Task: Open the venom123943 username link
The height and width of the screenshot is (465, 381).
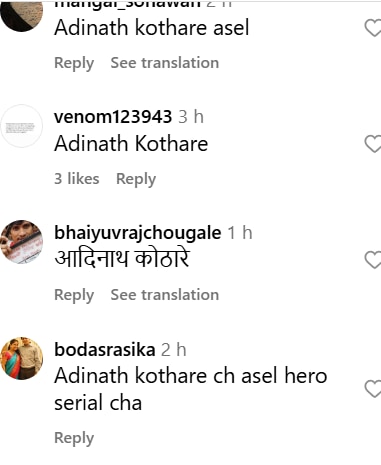Action: (x=113, y=117)
